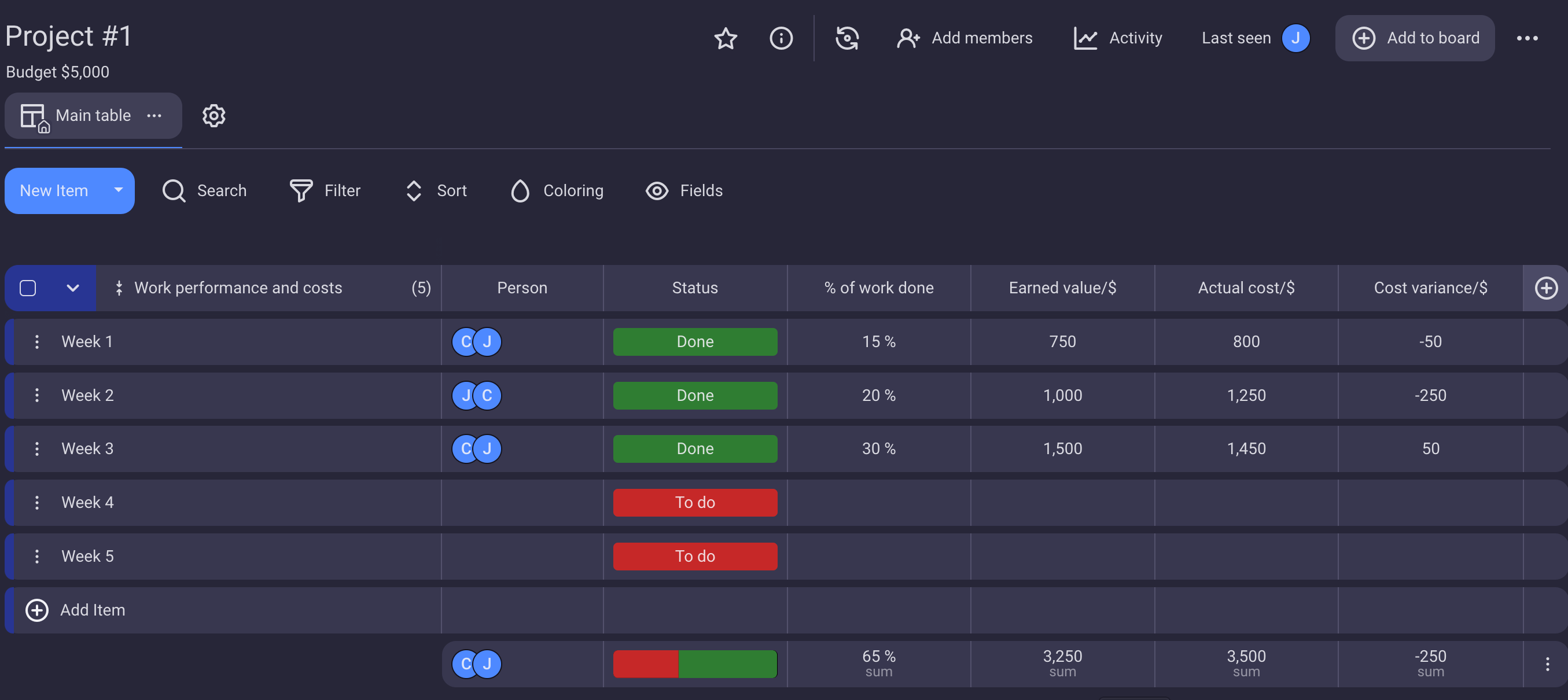Click the group drag handle beside the group title
The image size is (1568, 700).
click(119, 288)
